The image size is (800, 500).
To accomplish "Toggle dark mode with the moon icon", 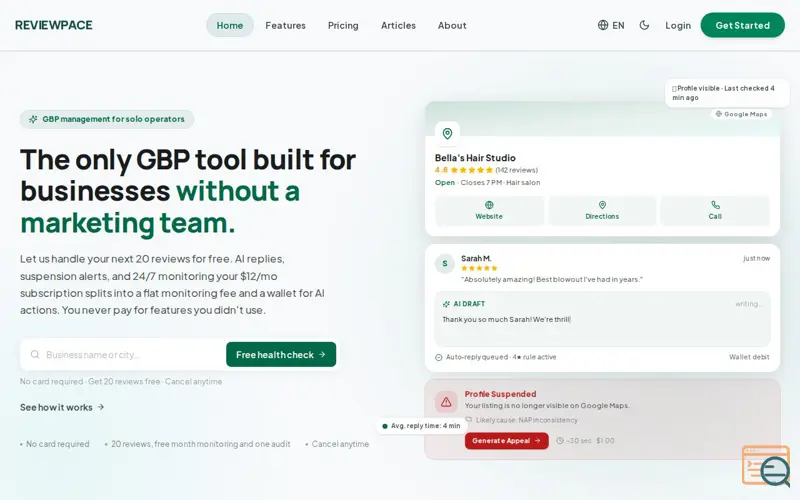I will click(x=644, y=25).
